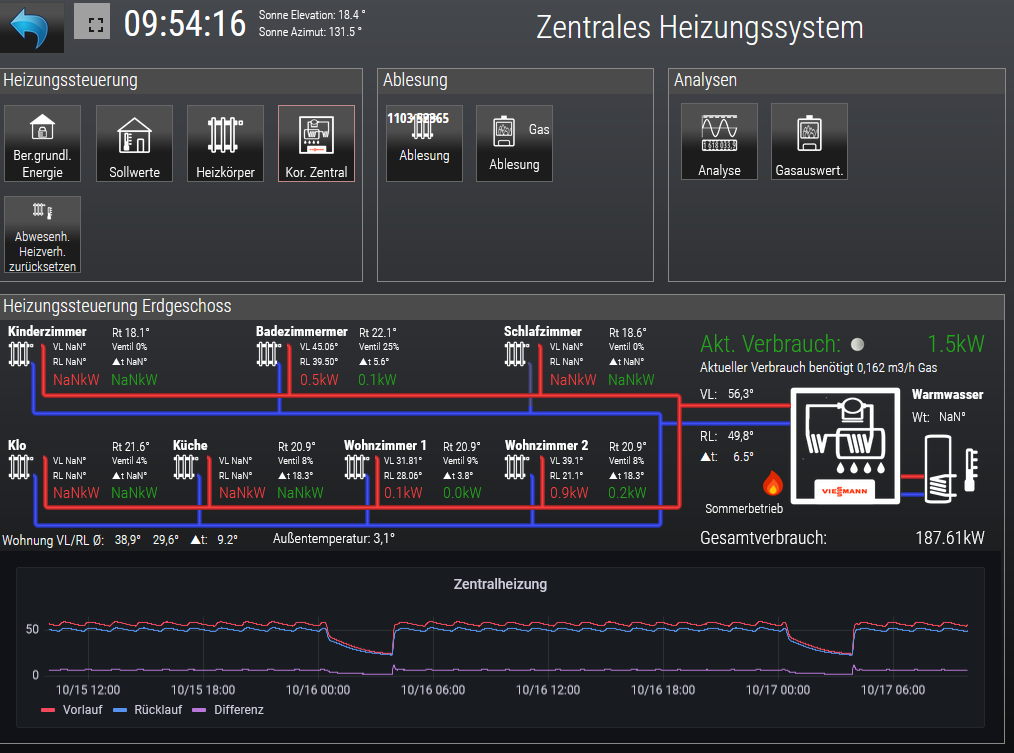The width and height of the screenshot is (1014, 753).
Task: Click the blue back arrow icon
Action: pos(30,27)
